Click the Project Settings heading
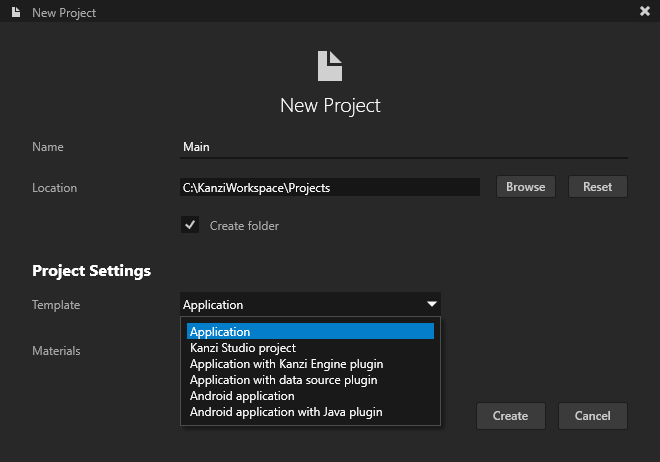Screen dimensions: 660x462 coord(91,271)
